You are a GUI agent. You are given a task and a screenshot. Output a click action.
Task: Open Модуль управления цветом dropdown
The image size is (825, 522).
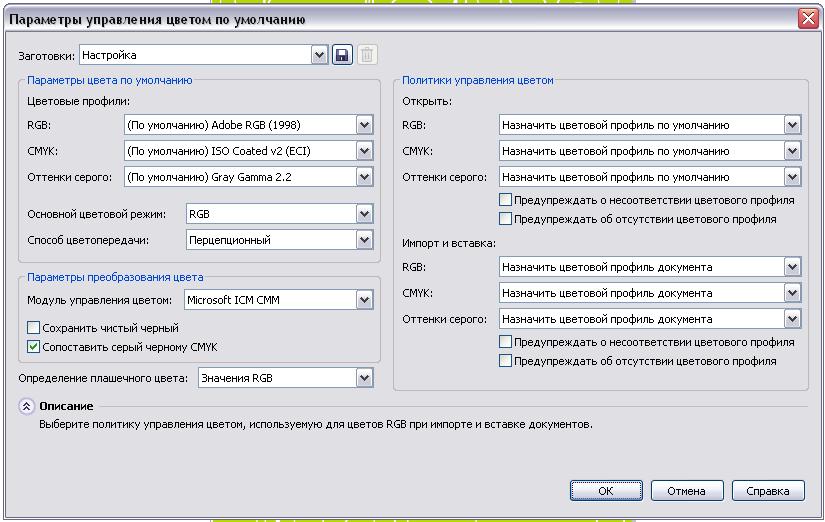(279, 300)
